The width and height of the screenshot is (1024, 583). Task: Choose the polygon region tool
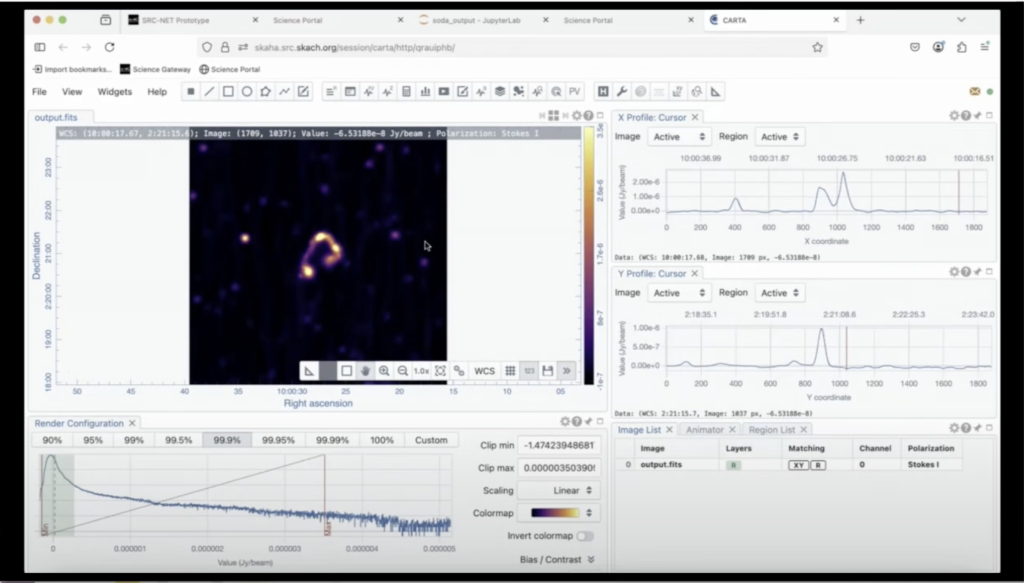[266, 92]
